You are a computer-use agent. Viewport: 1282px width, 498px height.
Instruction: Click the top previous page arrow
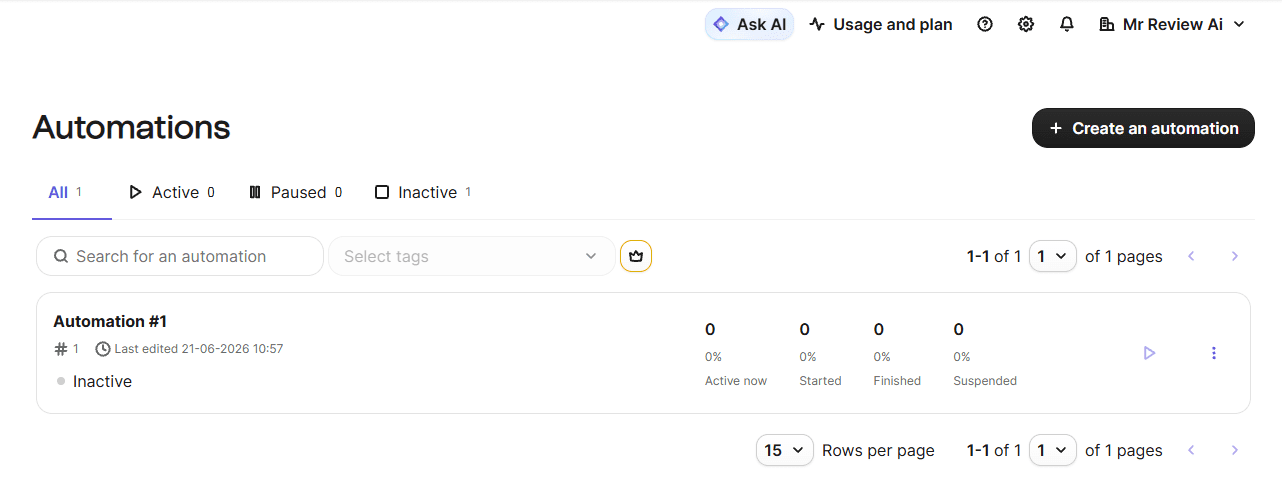1191,256
